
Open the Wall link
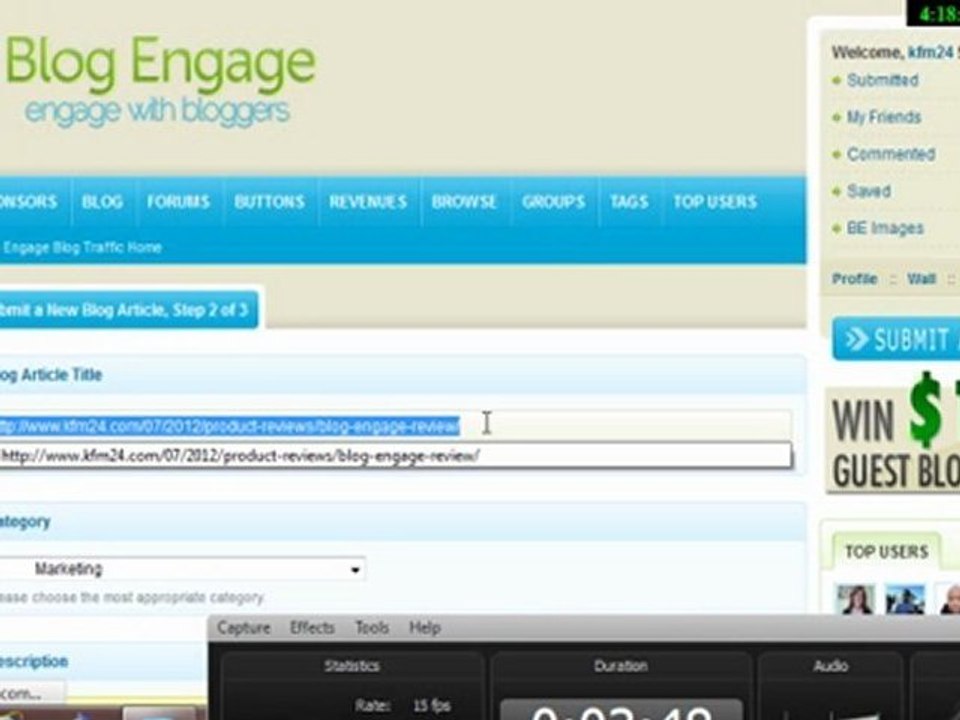pos(921,279)
